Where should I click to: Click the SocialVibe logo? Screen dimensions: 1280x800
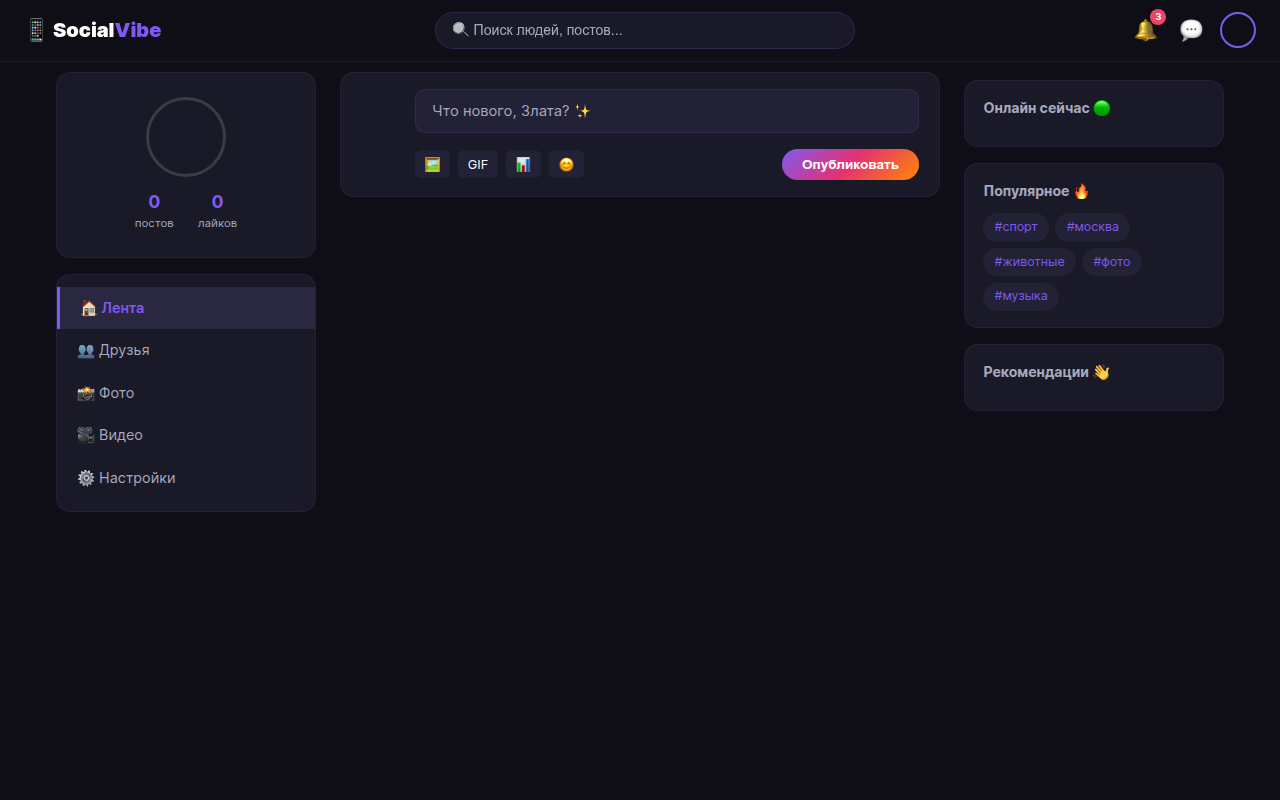(x=93, y=30)
